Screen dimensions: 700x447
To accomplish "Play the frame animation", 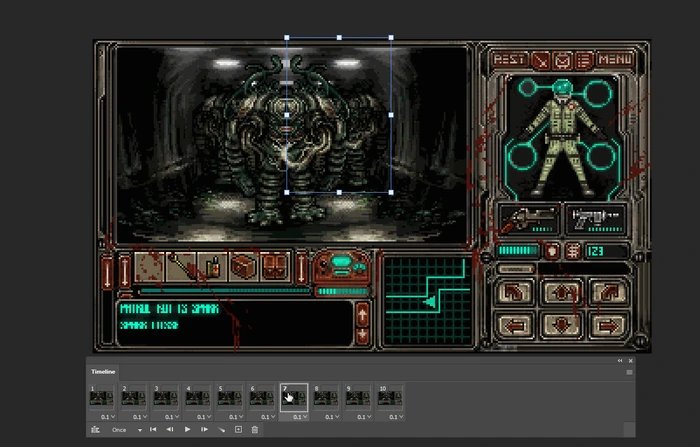I will pyautogui.click(x=187, y=429).
